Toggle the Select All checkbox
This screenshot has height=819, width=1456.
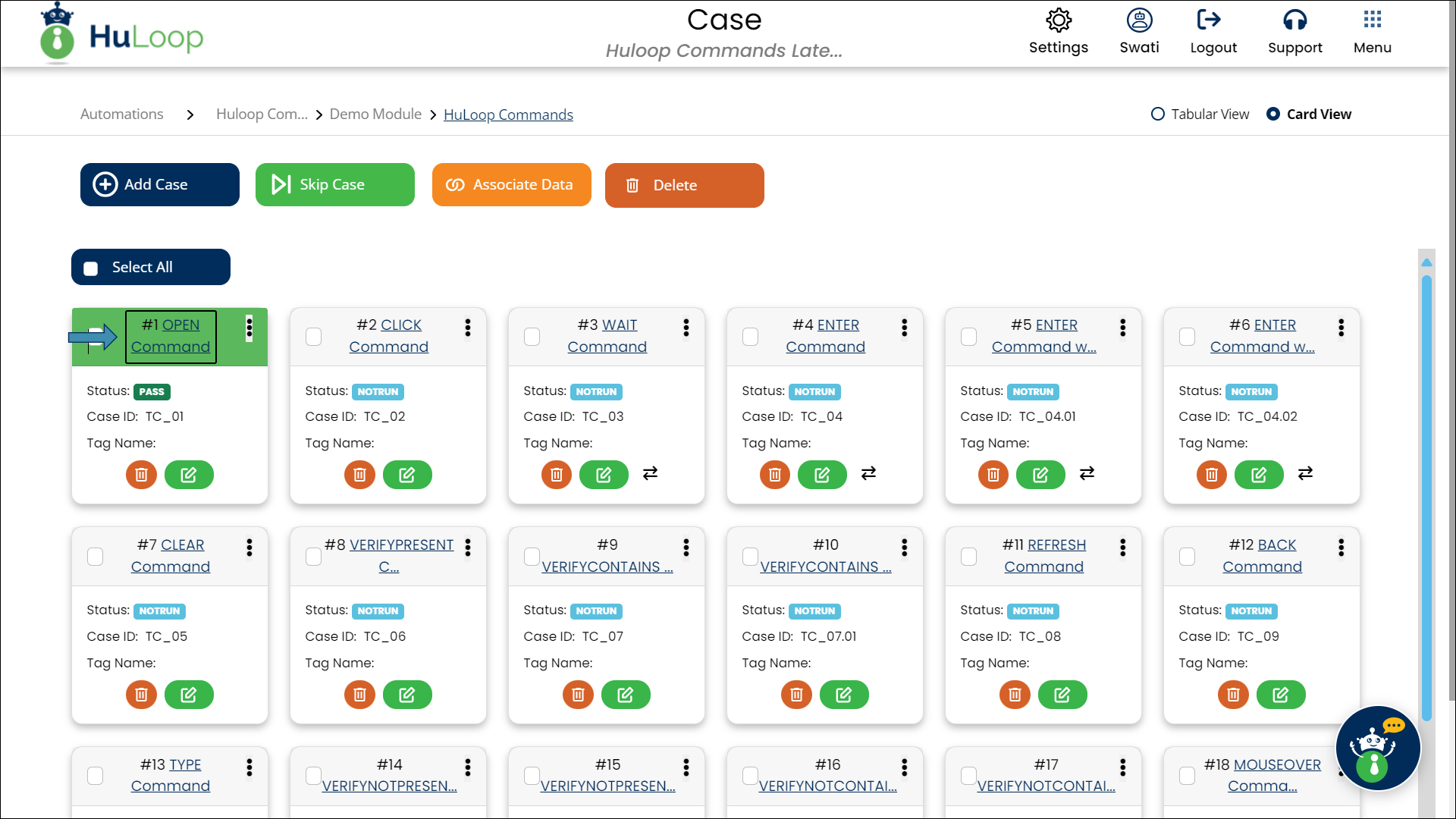click(x=91, y=268)
